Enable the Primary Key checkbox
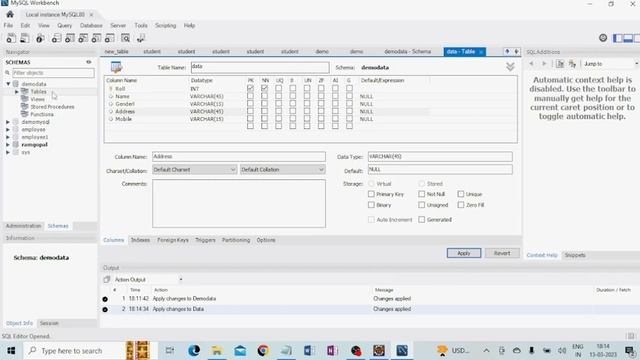 click(x=371, y=194)
